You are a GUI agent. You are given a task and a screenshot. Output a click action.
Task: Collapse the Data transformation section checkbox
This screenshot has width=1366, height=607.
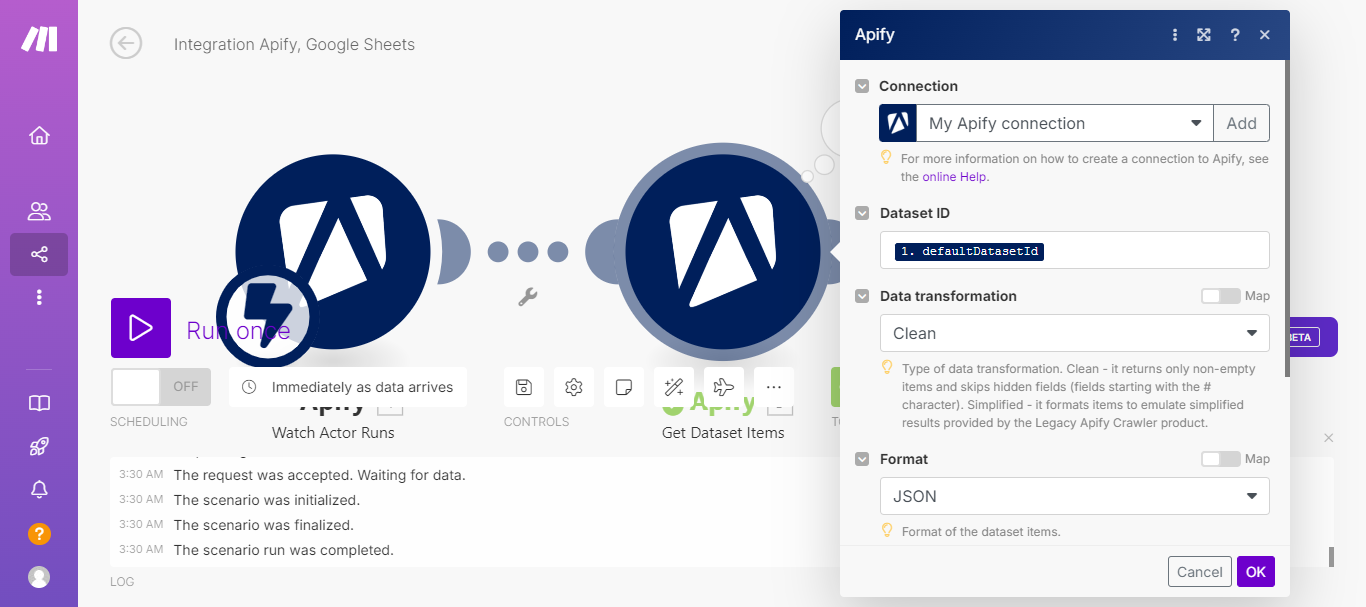pos(862,296)
